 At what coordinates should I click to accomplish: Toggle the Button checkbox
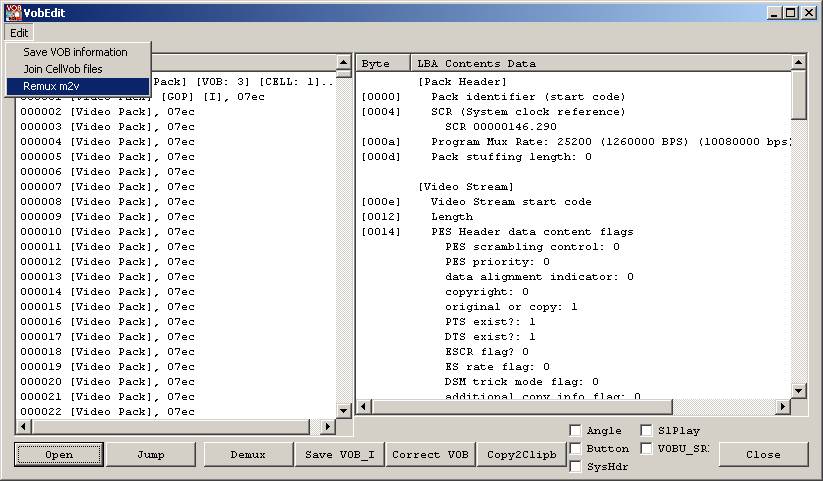click(576, 448)
